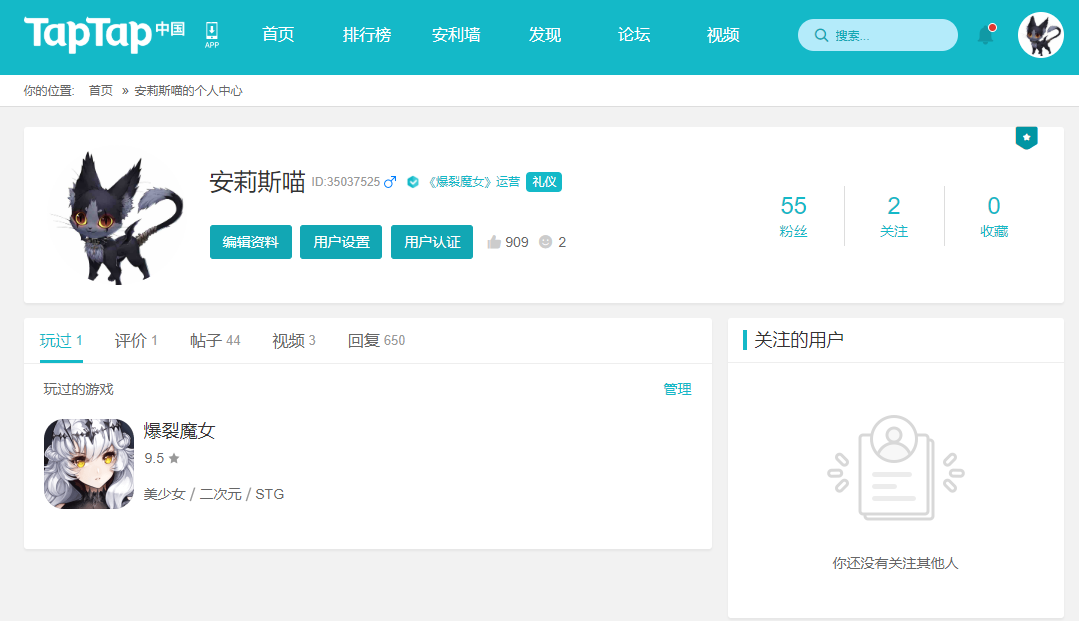Click the TapTap logo
The height and width of the screenshot is (621, 1079).
tap(104, 34)
